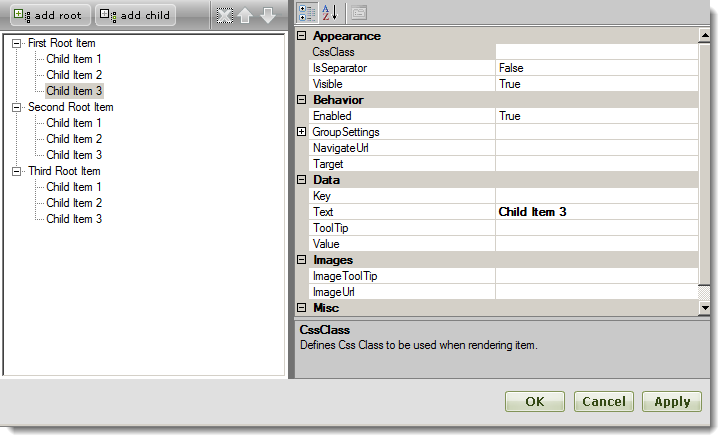Move selected item up with arrow icon
Viewport: 725px width, 442px height.
coord(245,15)
